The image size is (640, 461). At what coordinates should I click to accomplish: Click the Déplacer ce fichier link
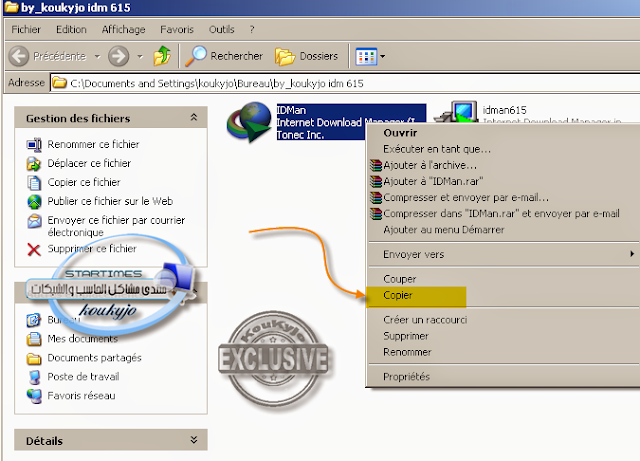[x=89, y=163]
